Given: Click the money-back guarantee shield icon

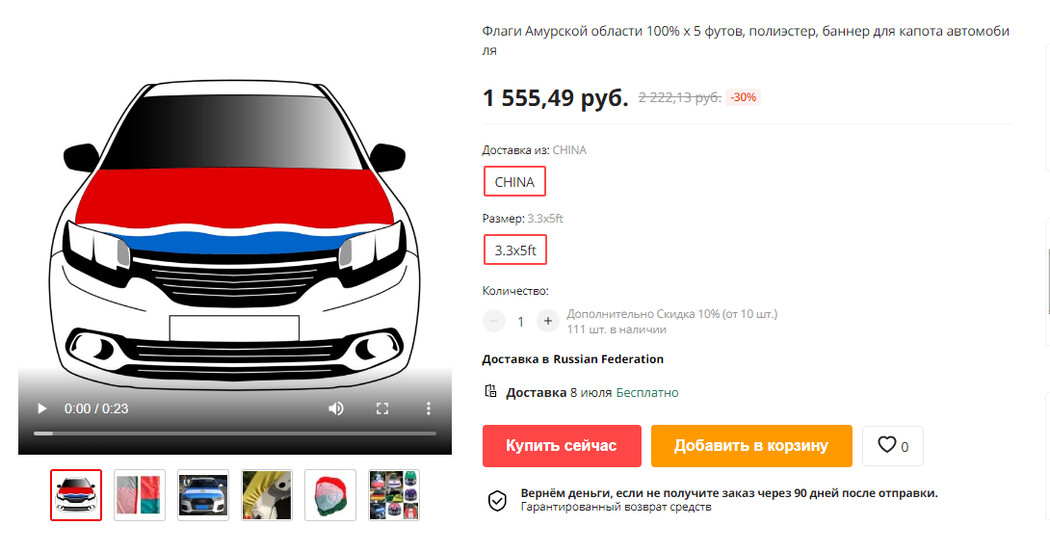Looking at the screenshot, I should click(x=497, y=500).
